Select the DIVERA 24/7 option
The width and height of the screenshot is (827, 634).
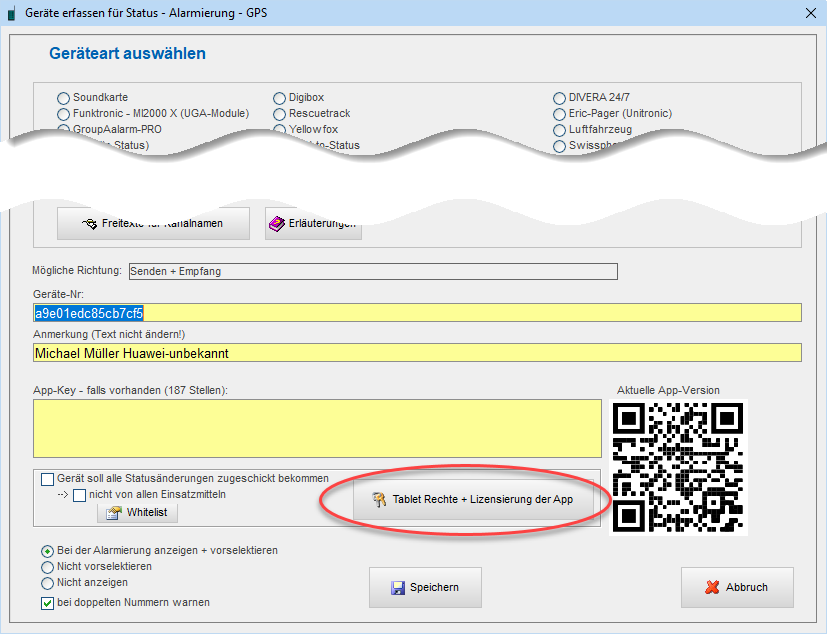click(559, 98)
